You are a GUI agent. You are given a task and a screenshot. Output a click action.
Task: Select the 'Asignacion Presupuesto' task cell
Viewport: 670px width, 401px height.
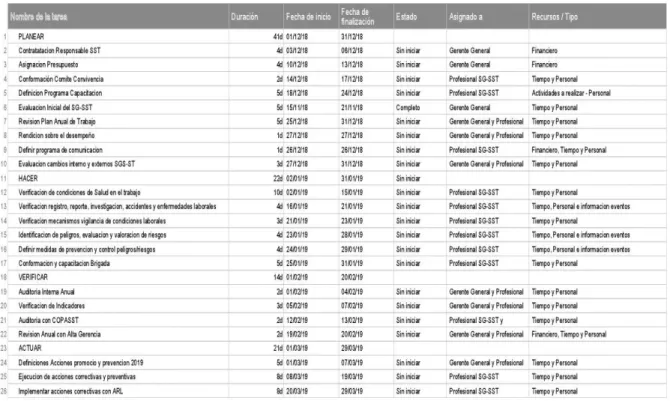pyautogui.click(x=48, y=65)
